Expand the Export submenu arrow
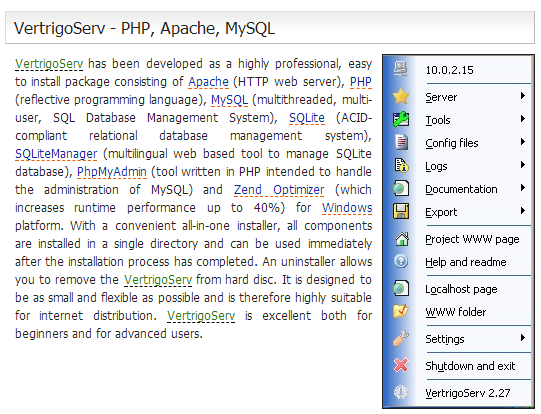Screen dimensions: 541x414 (523, 211)
